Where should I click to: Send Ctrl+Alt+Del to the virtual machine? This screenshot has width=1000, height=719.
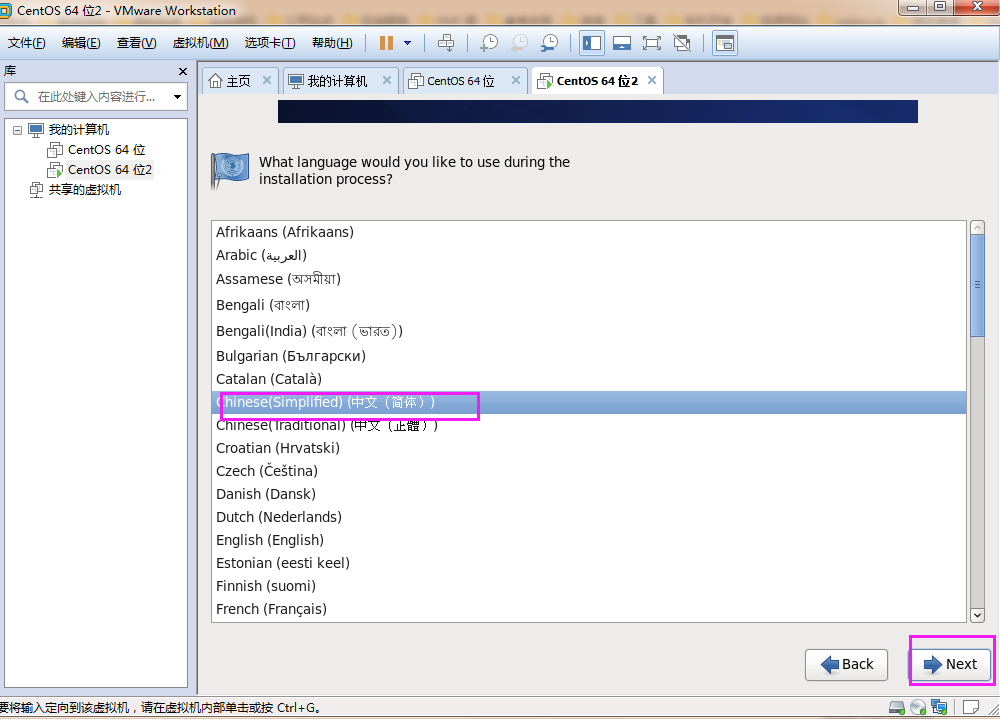coord(446,43)
